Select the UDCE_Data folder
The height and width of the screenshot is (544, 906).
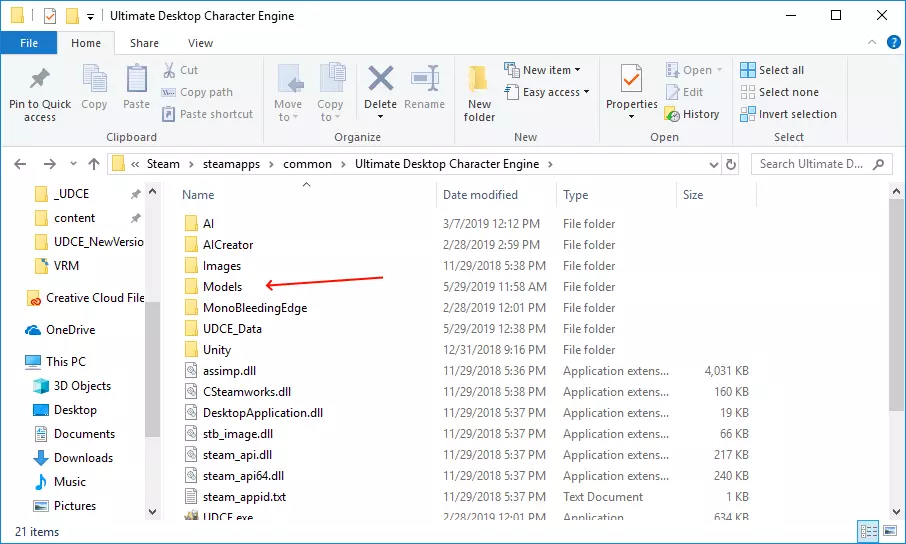(x=232, y=329)
